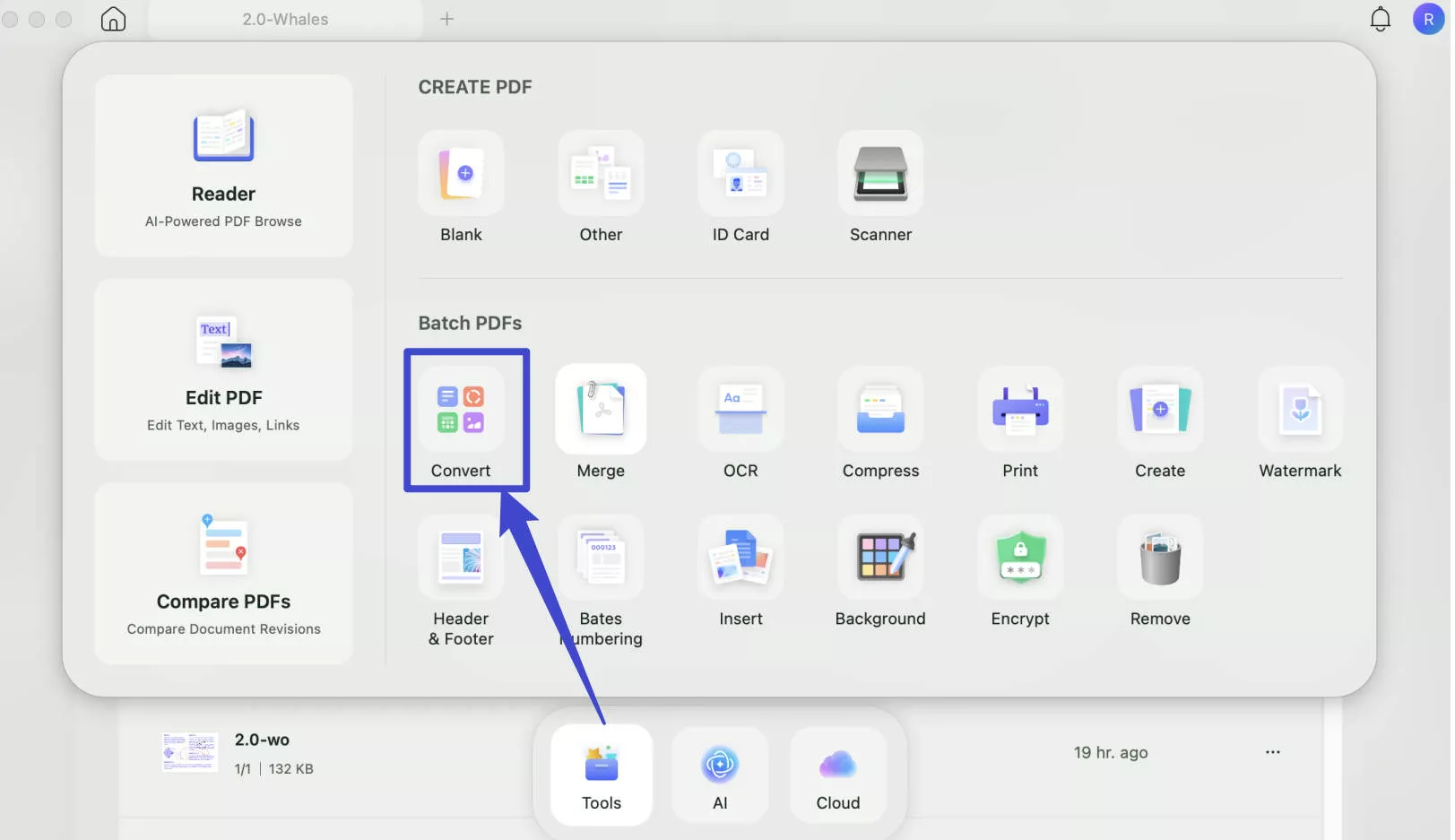
Task: Open the Compare PDFs card
Action: click(223, 574)
